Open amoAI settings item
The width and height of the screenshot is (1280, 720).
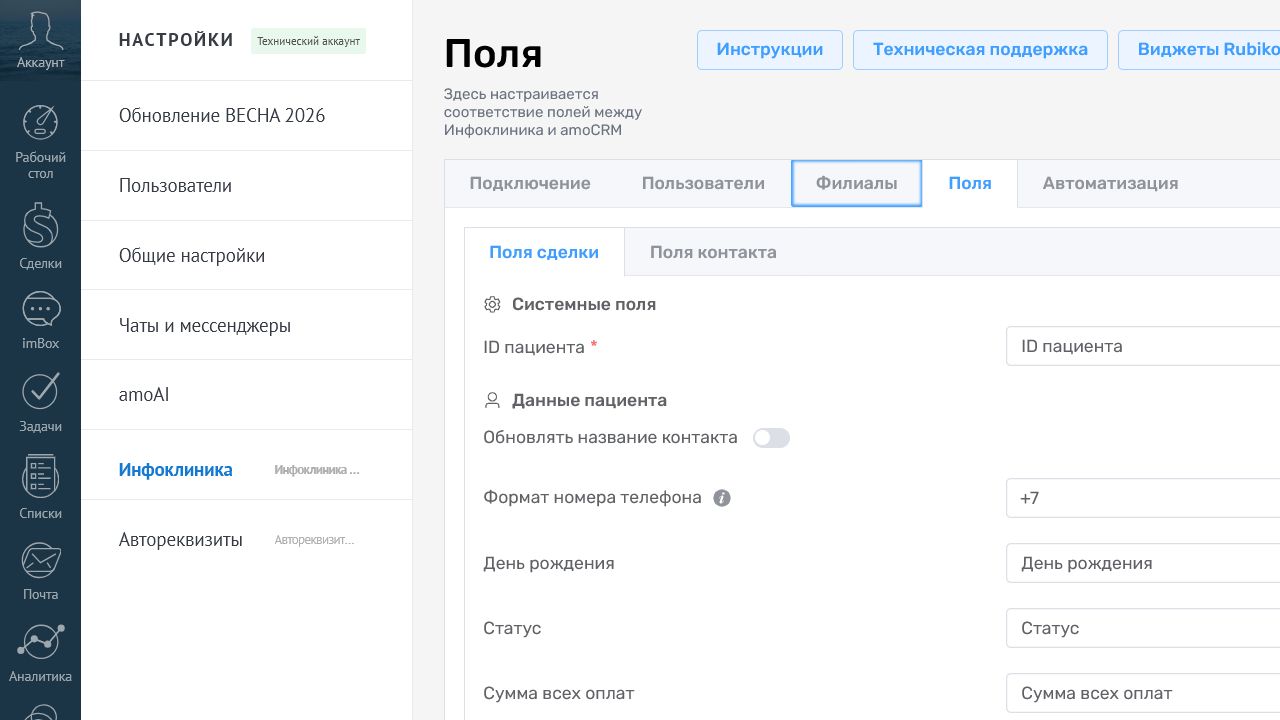coord(246,395)
